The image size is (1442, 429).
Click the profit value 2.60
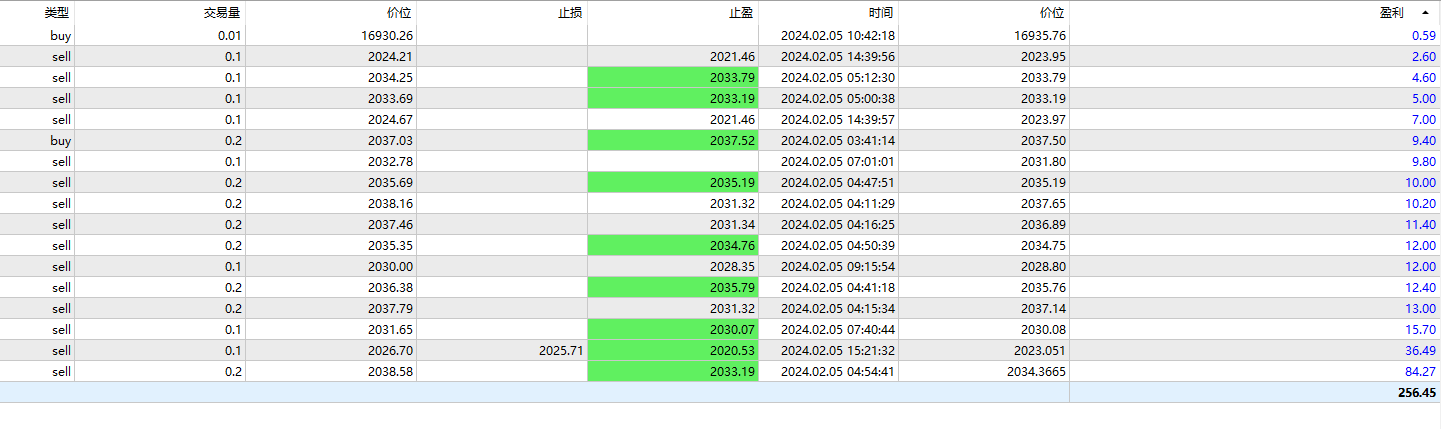(x=1424, y=56)
